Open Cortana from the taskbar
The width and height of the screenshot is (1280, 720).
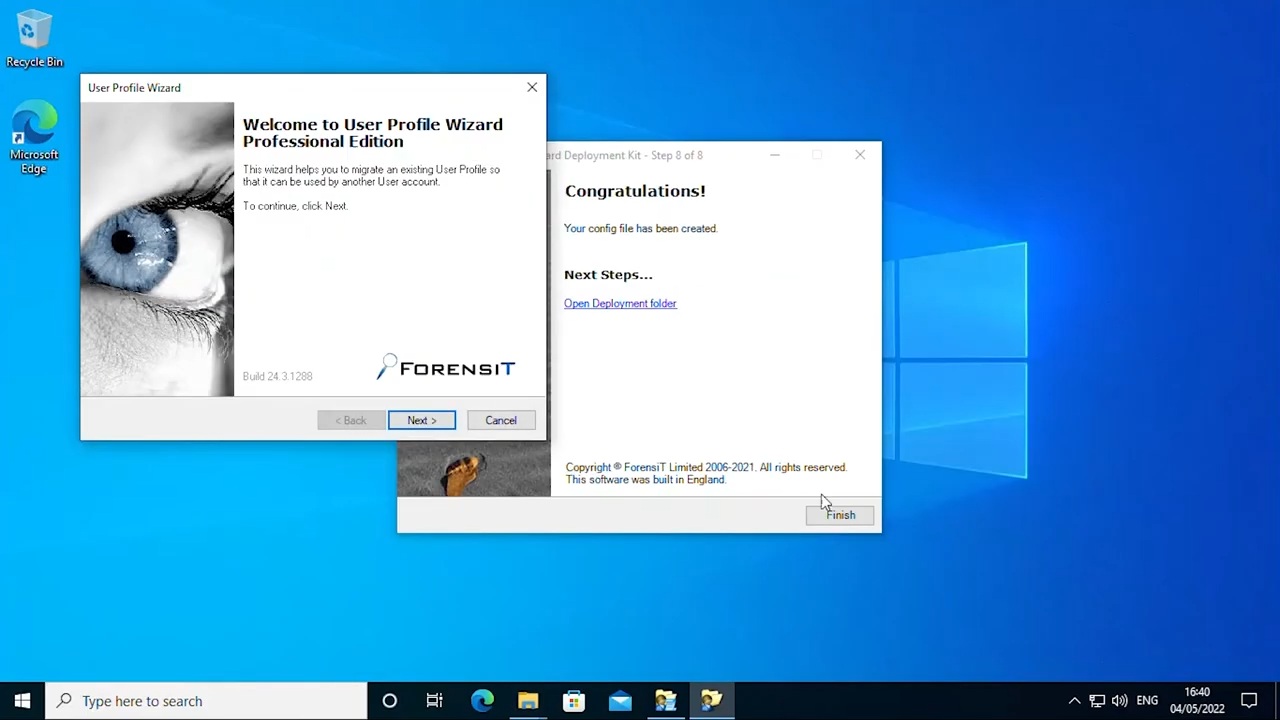click(x=389, y=701)
